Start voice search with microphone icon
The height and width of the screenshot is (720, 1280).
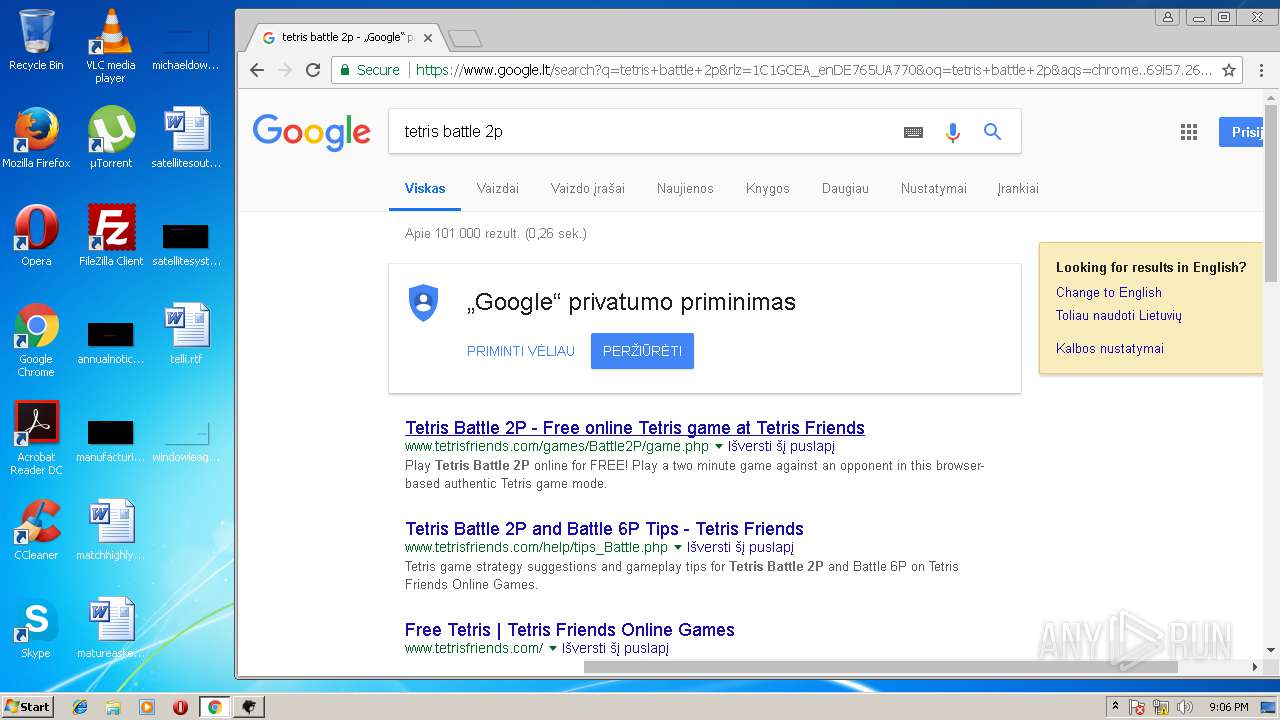[953, 132]
